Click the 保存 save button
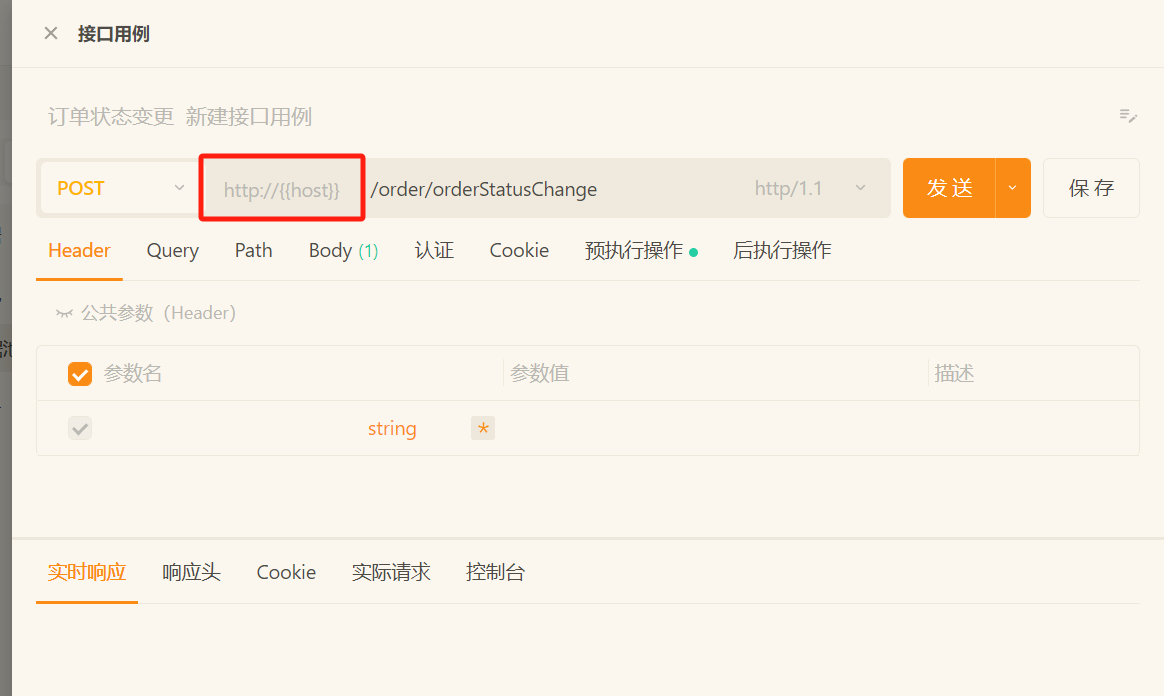Screen dimensions: 1164x696 (1091, 188)
